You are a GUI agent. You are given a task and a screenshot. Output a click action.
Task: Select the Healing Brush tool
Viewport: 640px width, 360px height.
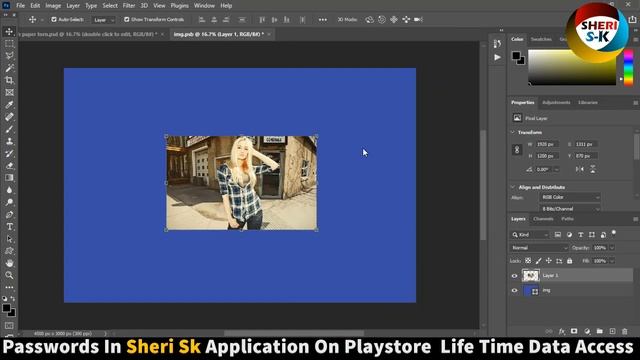click(9, 117)
